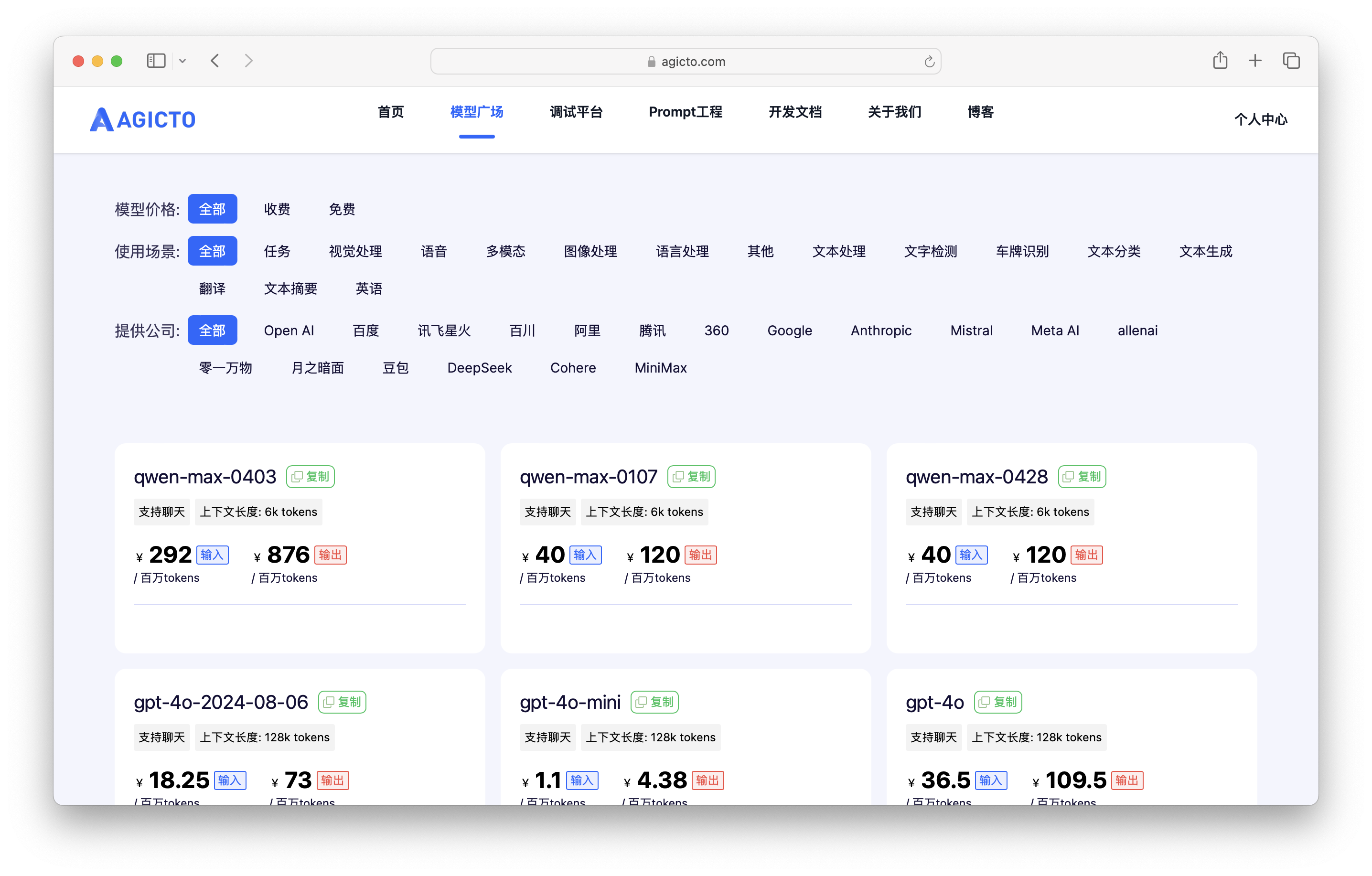Expand the sidebar options chevron dropdown
This screenshot has height=876, width=1372.
182,61
